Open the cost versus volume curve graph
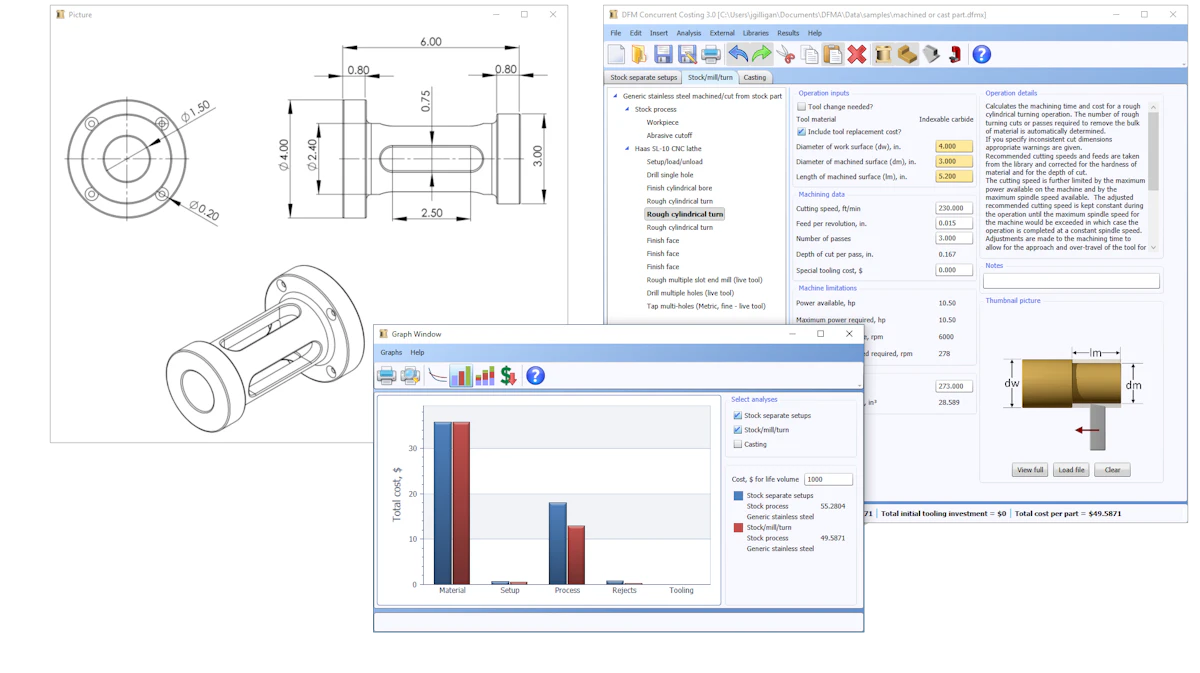Screen dimensions: 1200x673 tap(438, 373)
